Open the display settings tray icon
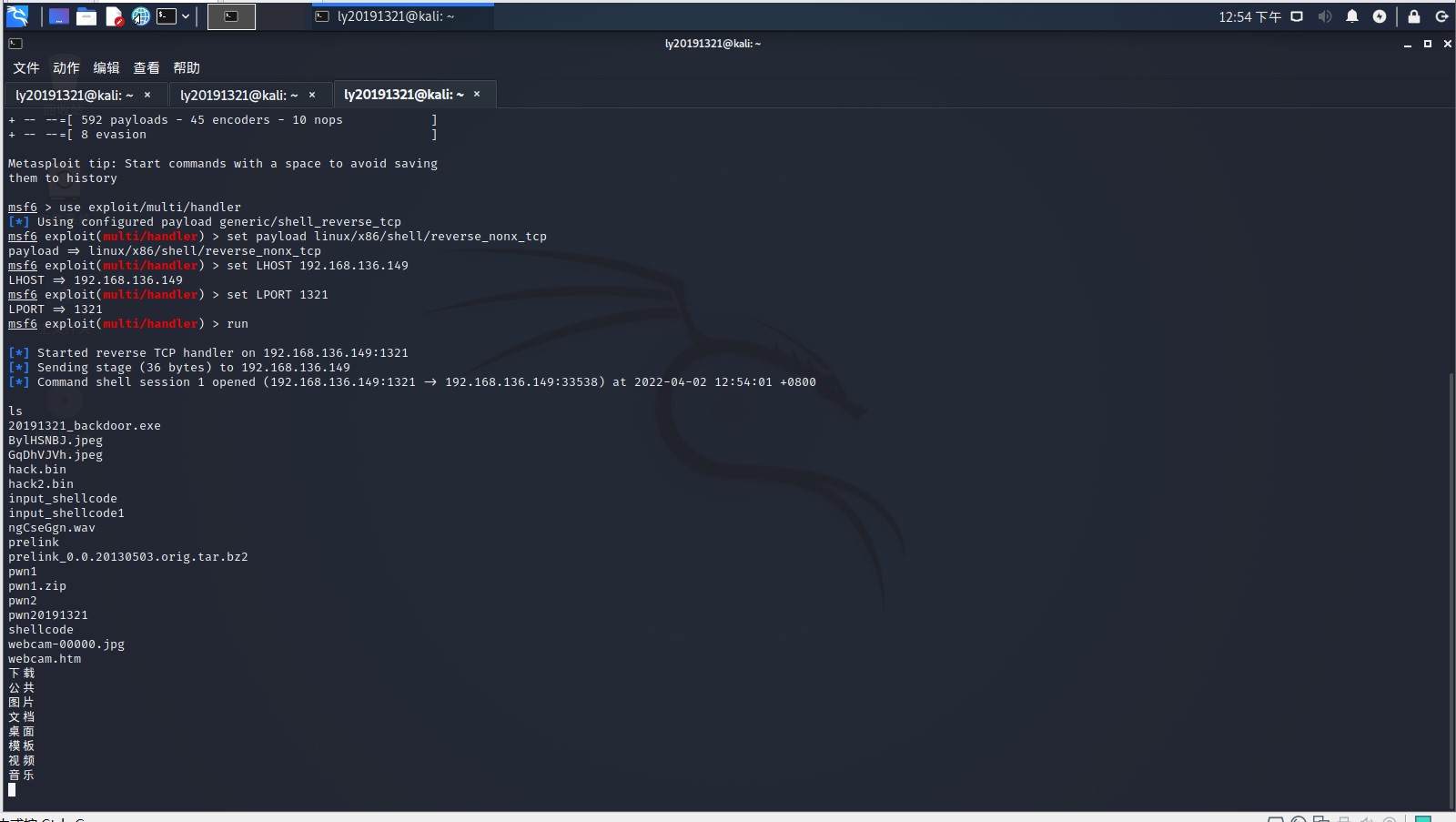 tap(1298, 16)
